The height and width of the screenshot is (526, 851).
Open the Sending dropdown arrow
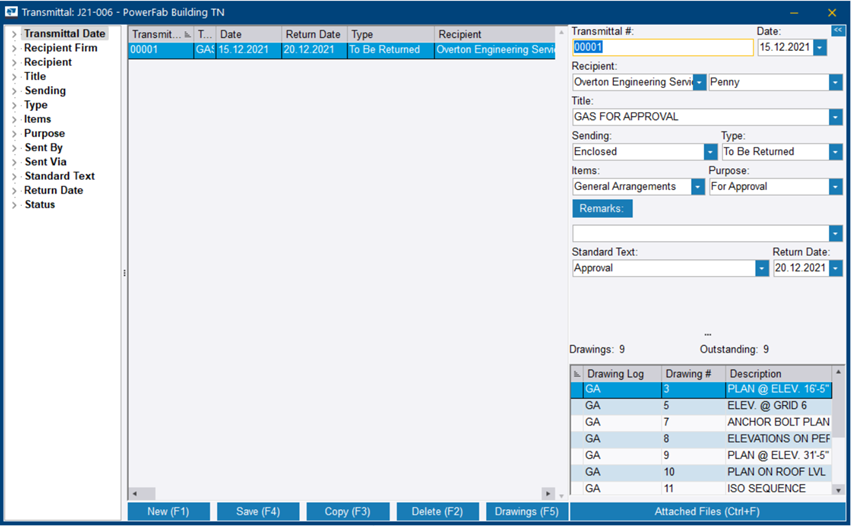point(710,152)
